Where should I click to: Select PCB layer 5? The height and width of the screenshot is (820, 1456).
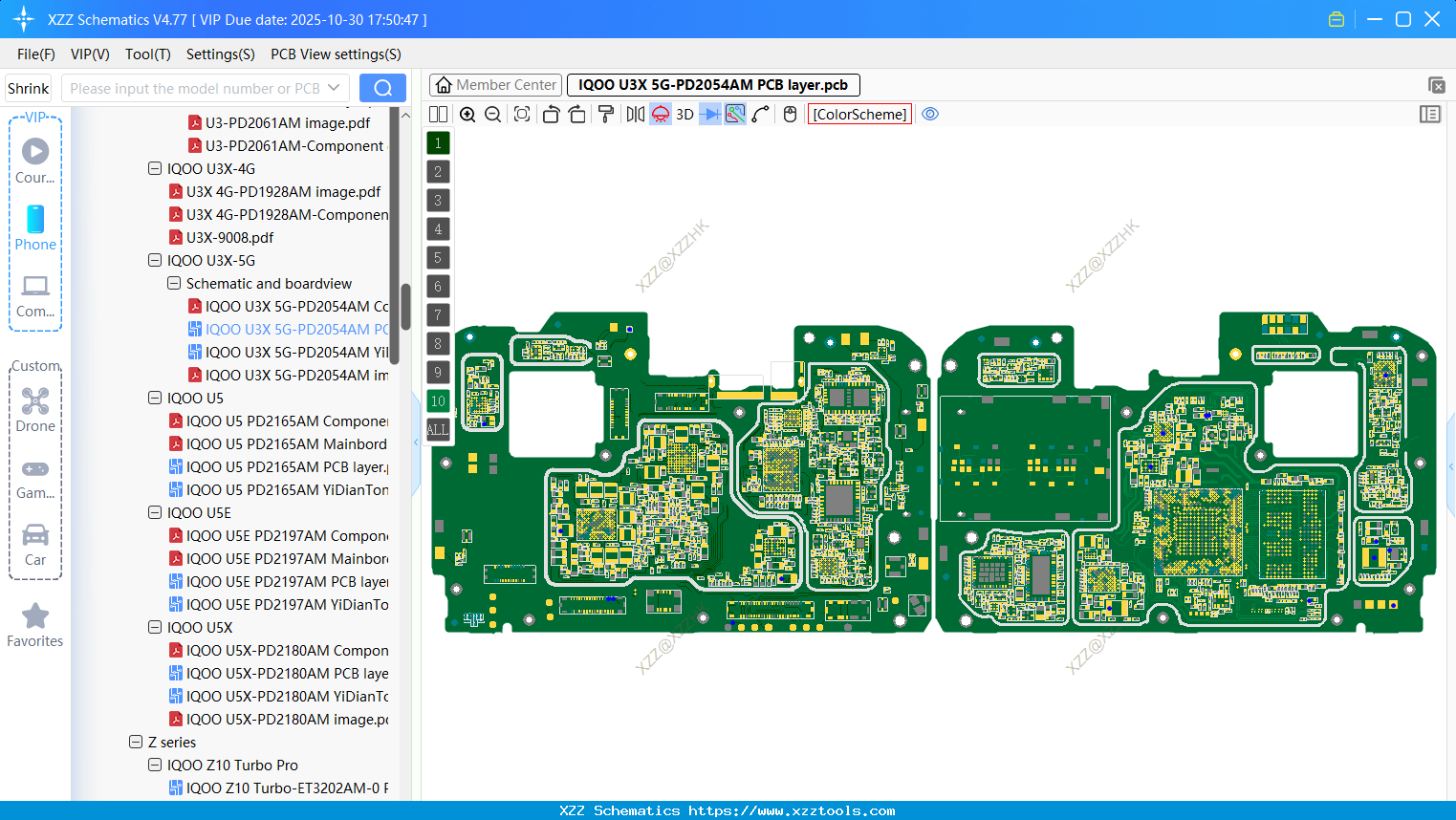click(x=438, y=257)
